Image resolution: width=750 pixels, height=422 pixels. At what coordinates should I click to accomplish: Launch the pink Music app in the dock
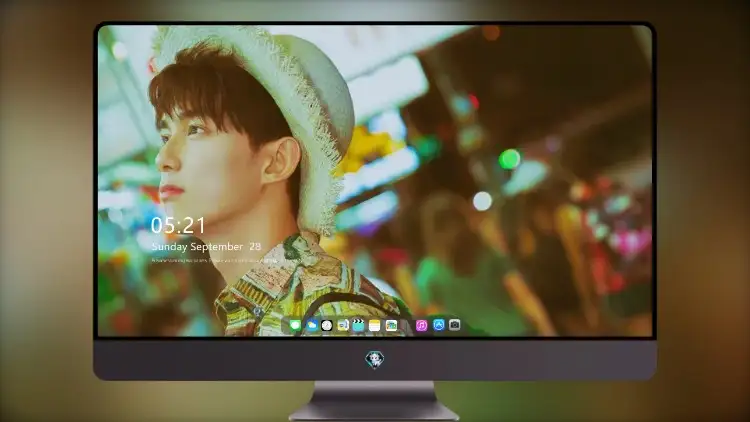(421, 325)
